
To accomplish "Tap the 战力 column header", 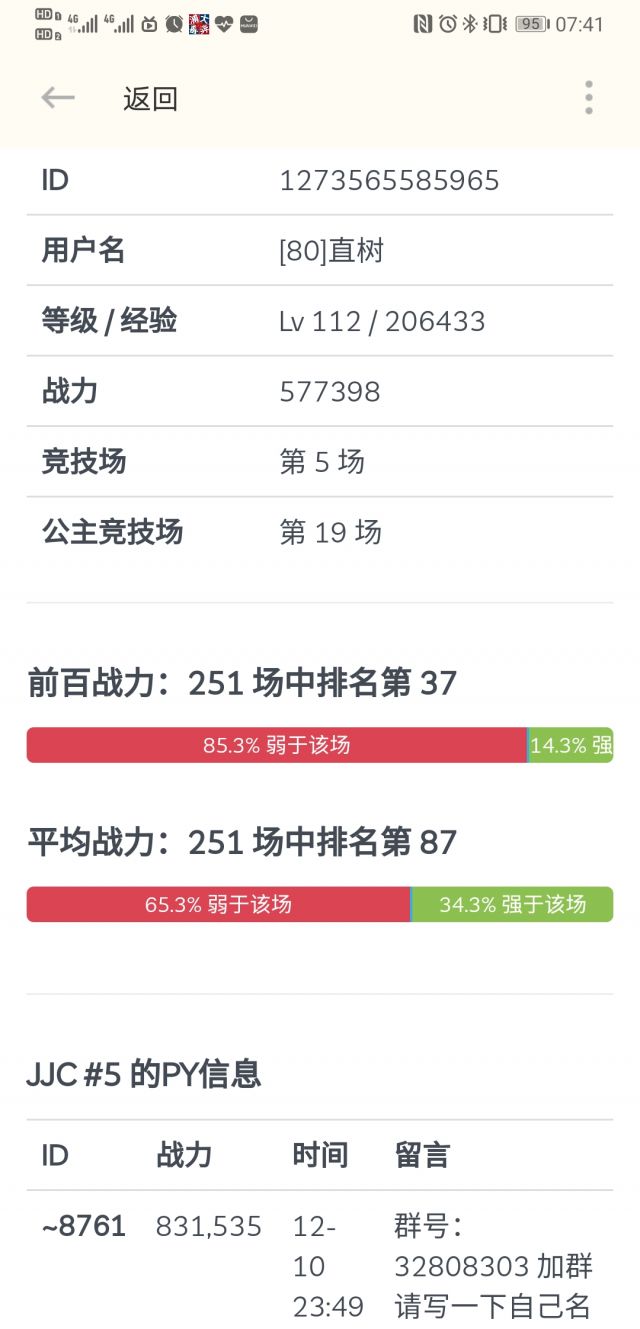I will click(x=181, y=1155).
